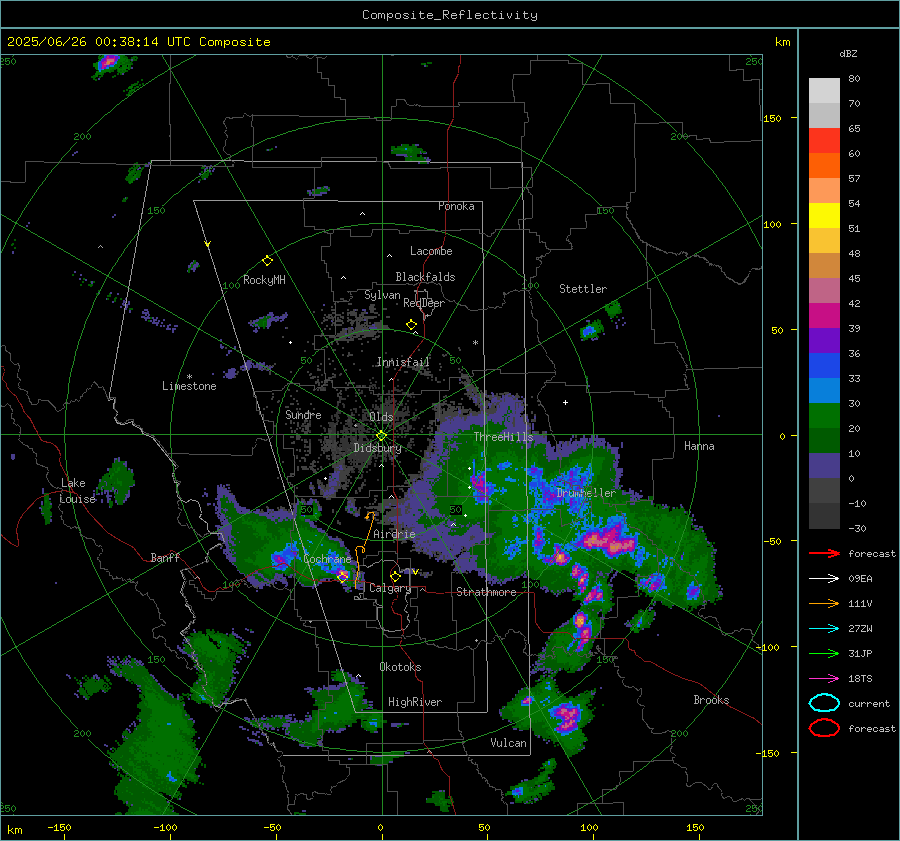Click the strong storm cell north of Vulcan
The height and width of the screenshot is (841, 900).
pyautogui.click(x=566, y=716)
